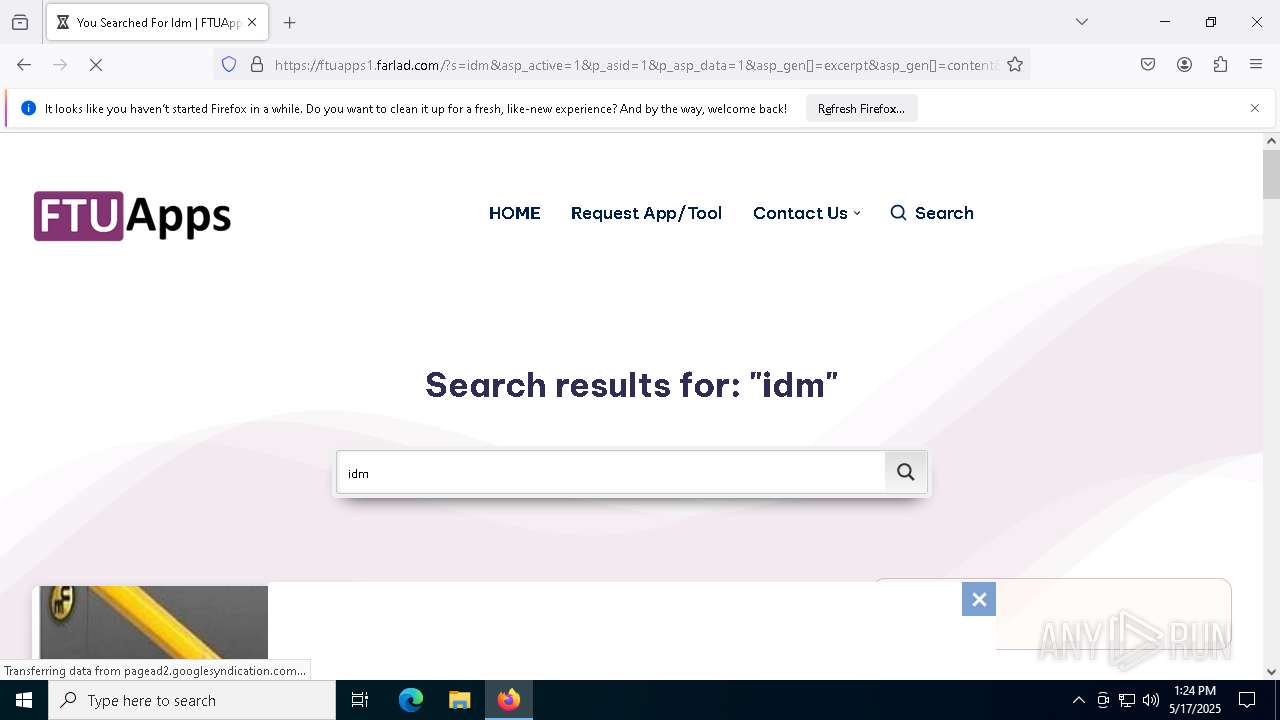Submit search with the magnifier button
Image resolution: width=1280 pixels, height=720 pixels.
click(x=906, y=472)
